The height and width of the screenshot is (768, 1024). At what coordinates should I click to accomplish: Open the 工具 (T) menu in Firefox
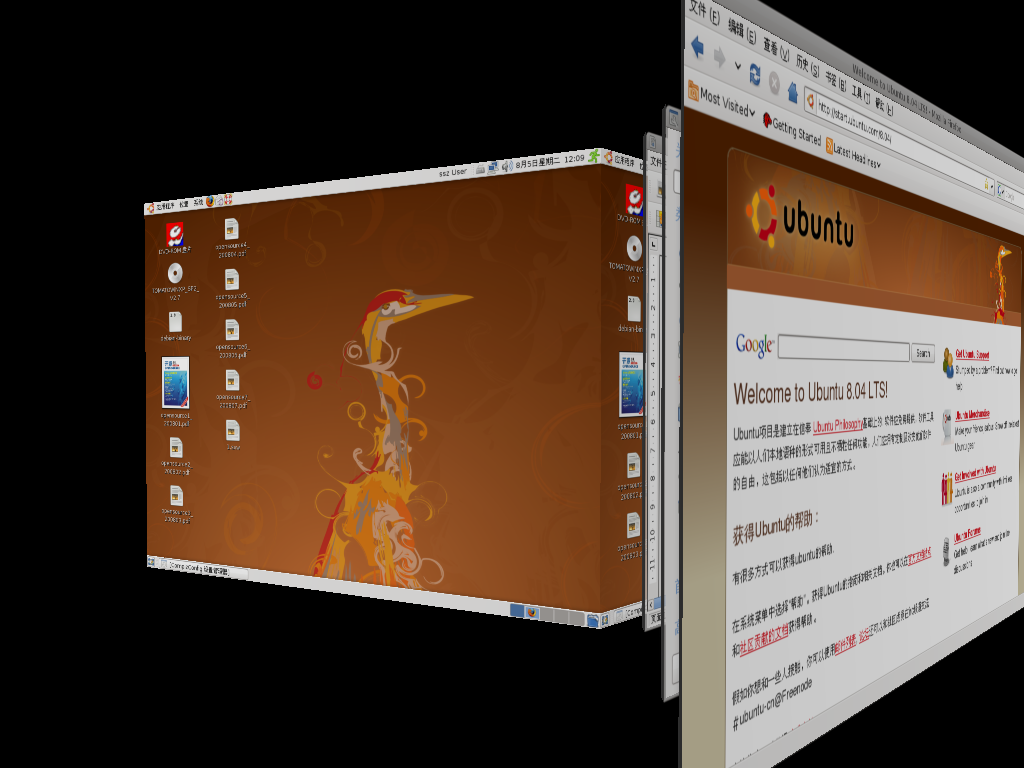point(860,93)
